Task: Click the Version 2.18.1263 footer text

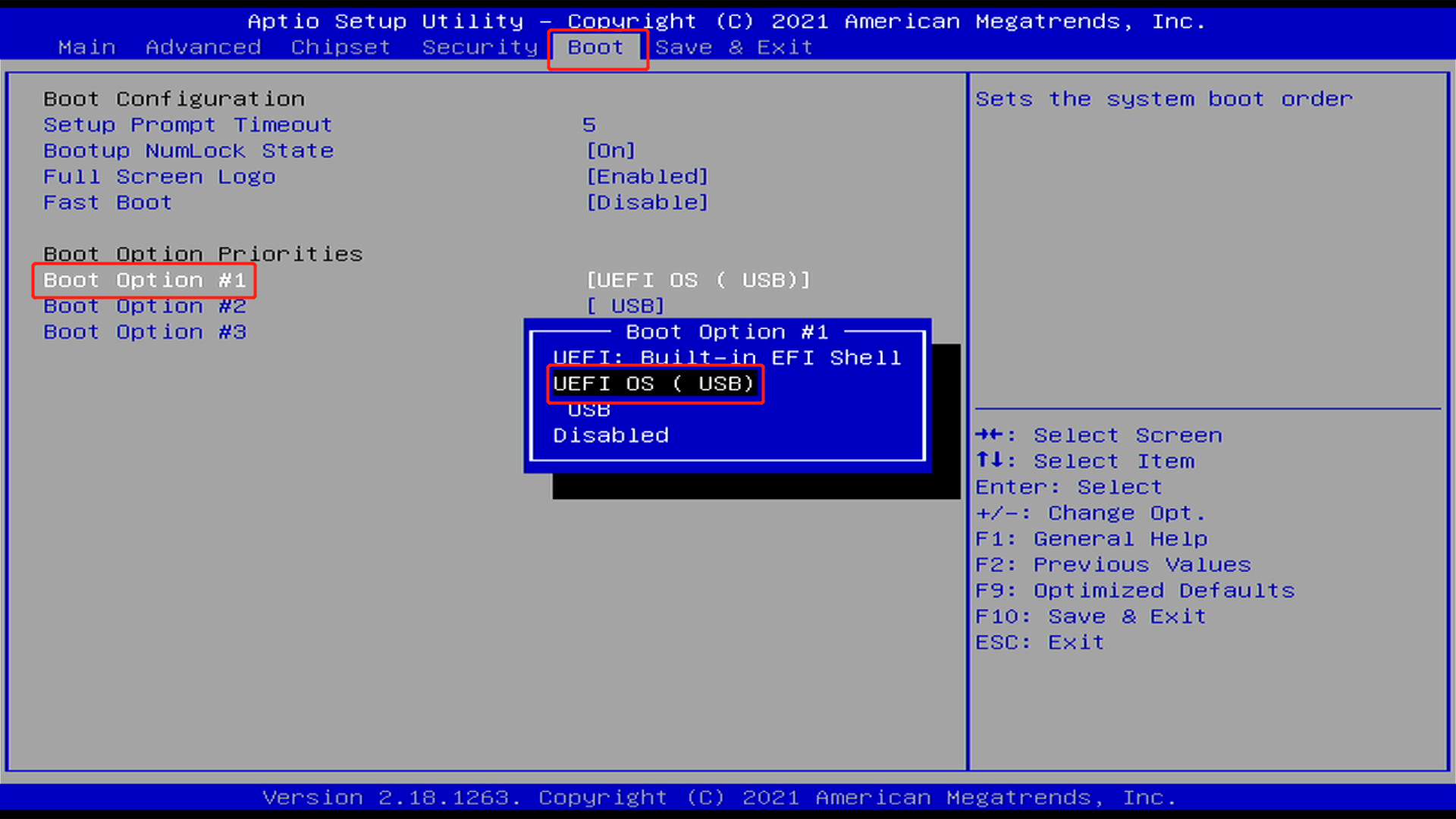Action: 719,798
